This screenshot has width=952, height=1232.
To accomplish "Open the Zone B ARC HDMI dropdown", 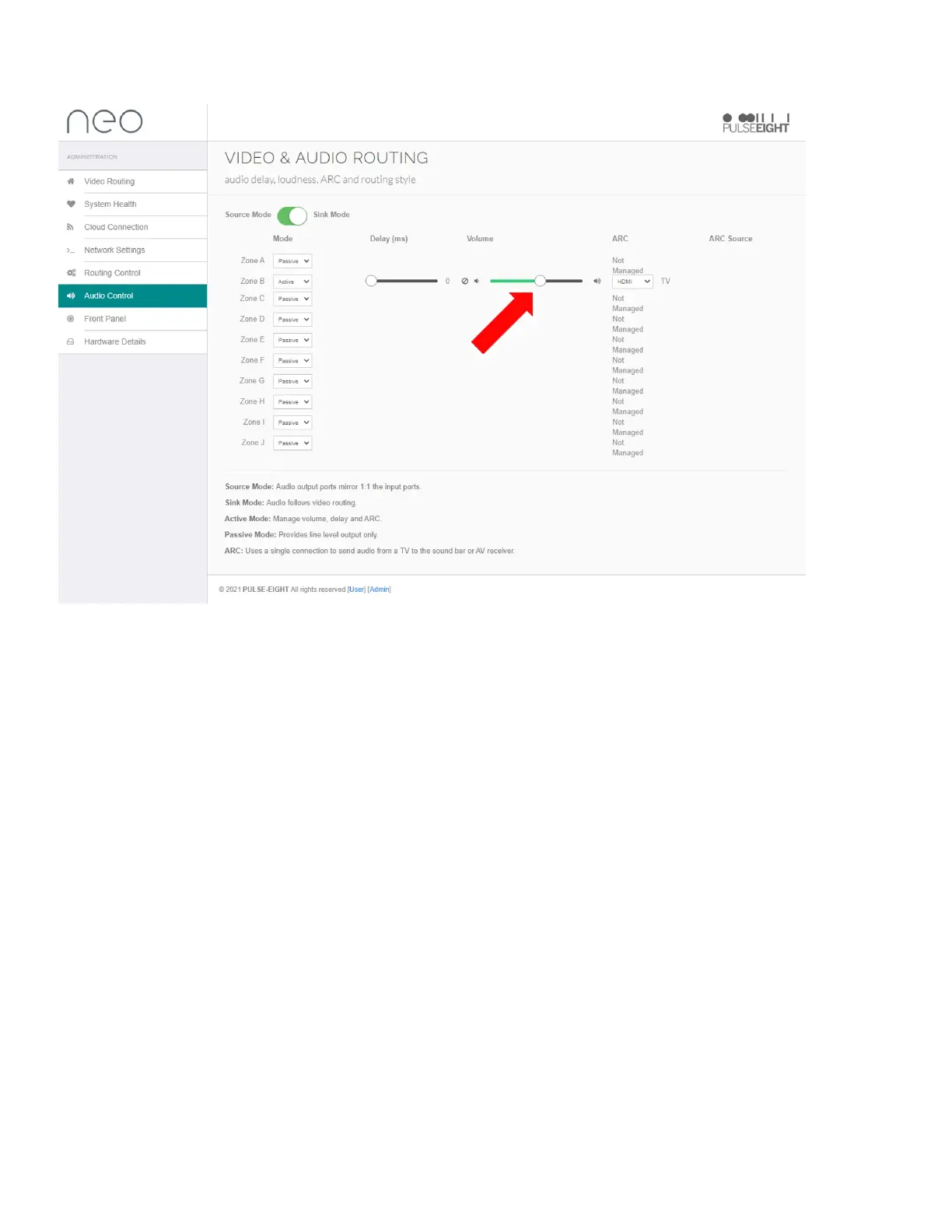I will click(x=632, y=282).
